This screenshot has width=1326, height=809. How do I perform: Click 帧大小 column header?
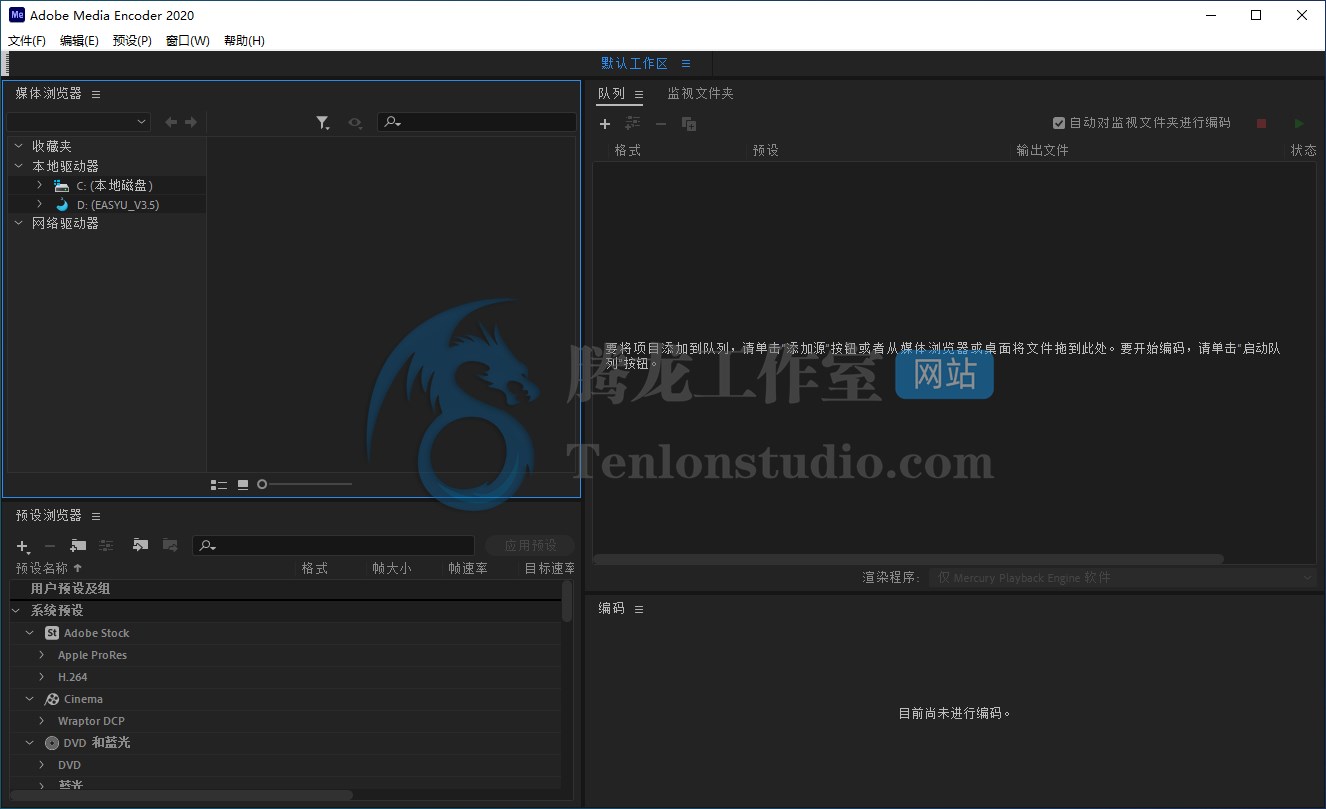click(391, 568)
